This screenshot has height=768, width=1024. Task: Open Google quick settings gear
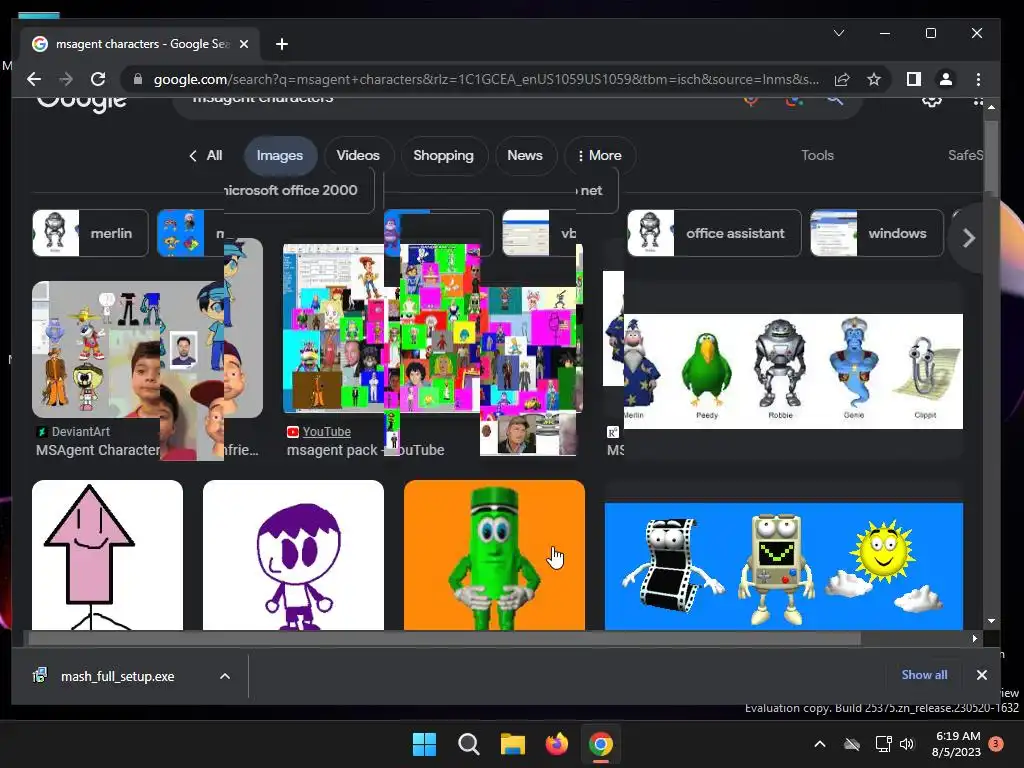click(932, 100)
